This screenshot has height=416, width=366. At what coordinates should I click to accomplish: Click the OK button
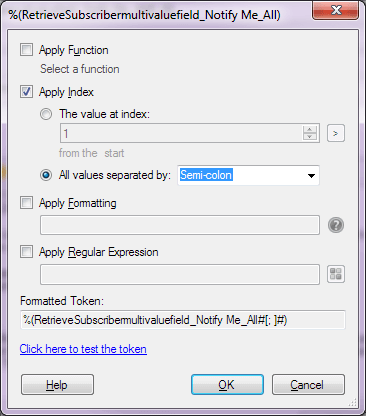coord(227,385)
